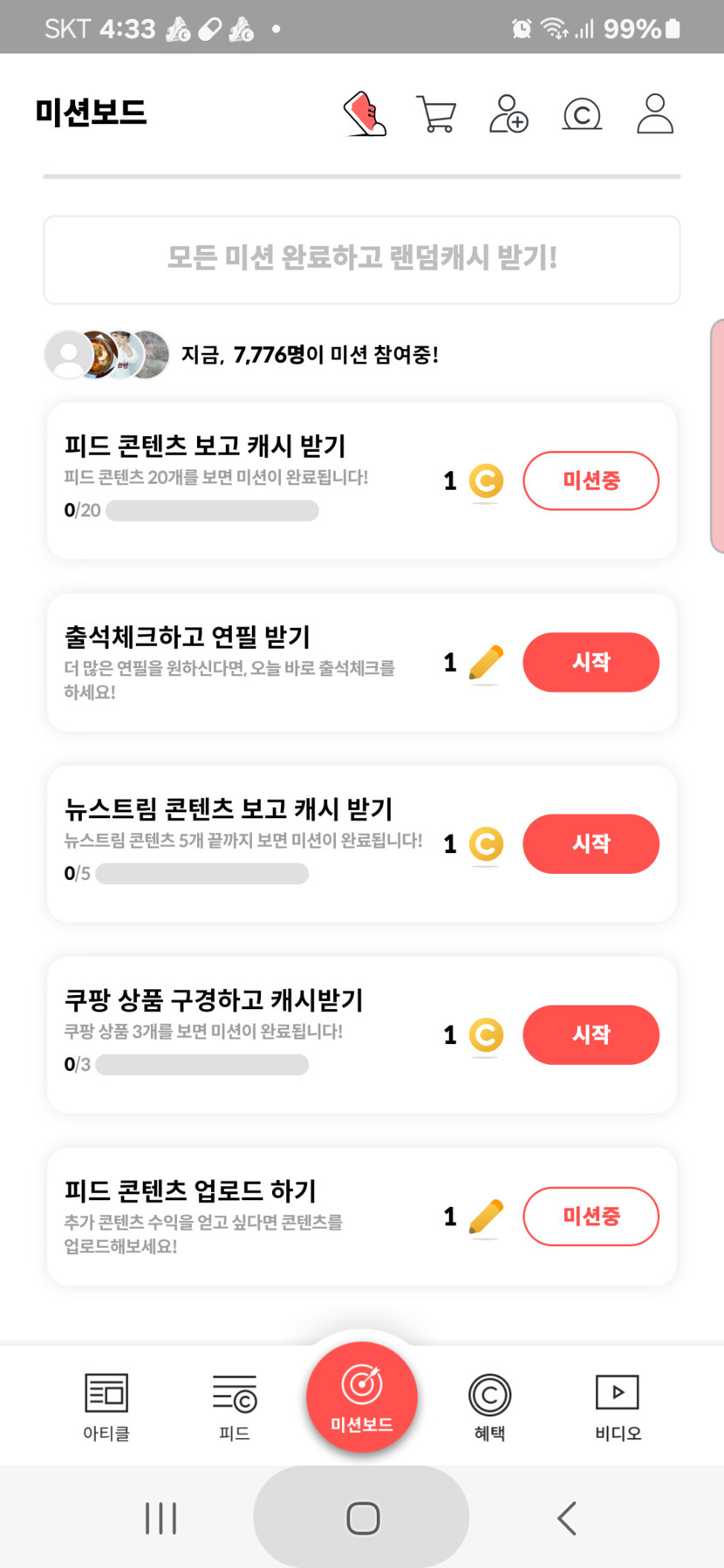
Task: Open the 혜택 benefits tab
Action: tap(489, 1406)
